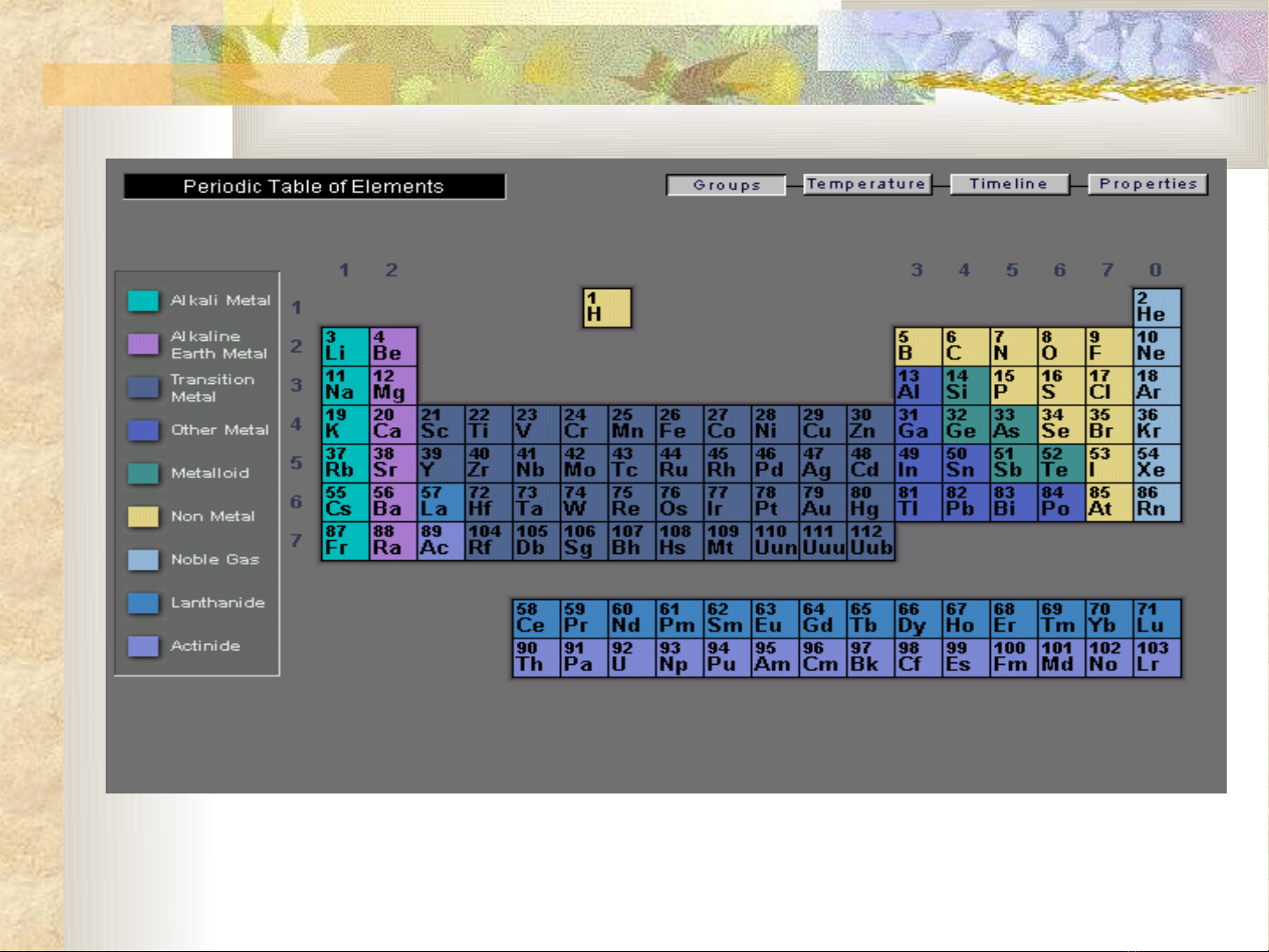1269x952 pixels.
Task: Select the Cerium (Ce) lanthanide cell
Action: tap(535, 618)
